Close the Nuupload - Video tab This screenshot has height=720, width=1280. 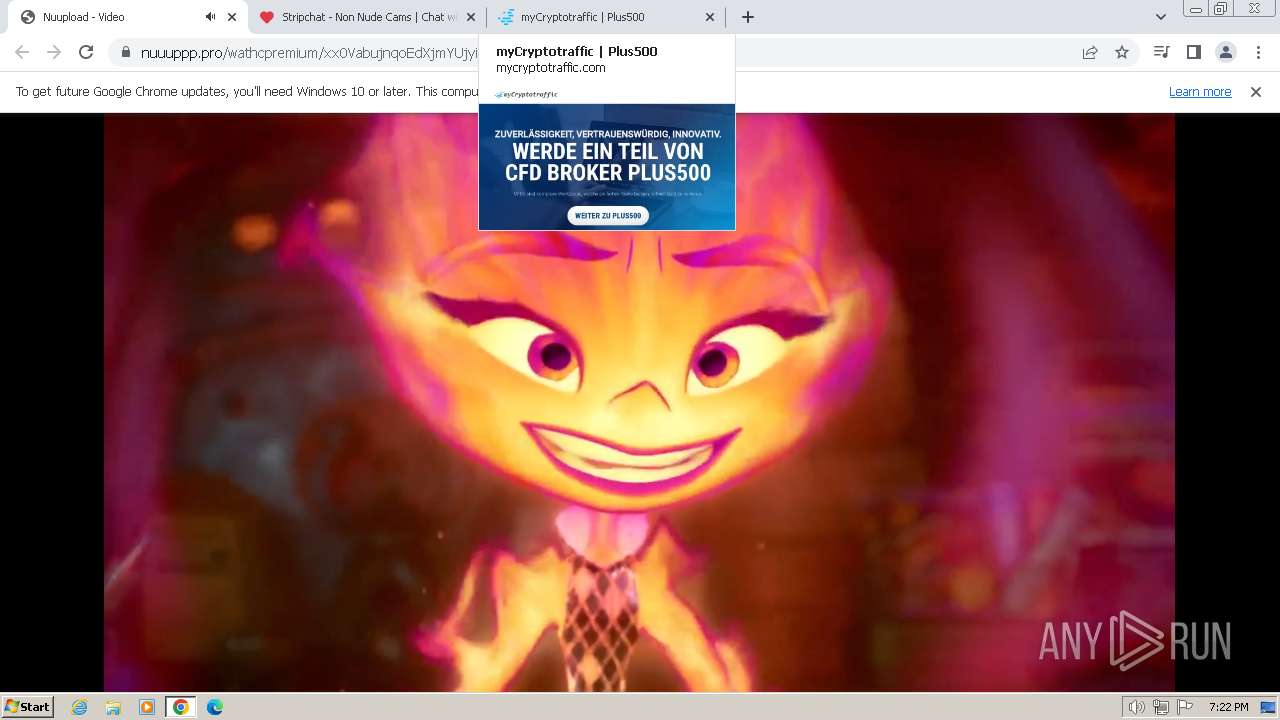click(x=232, y=17)
